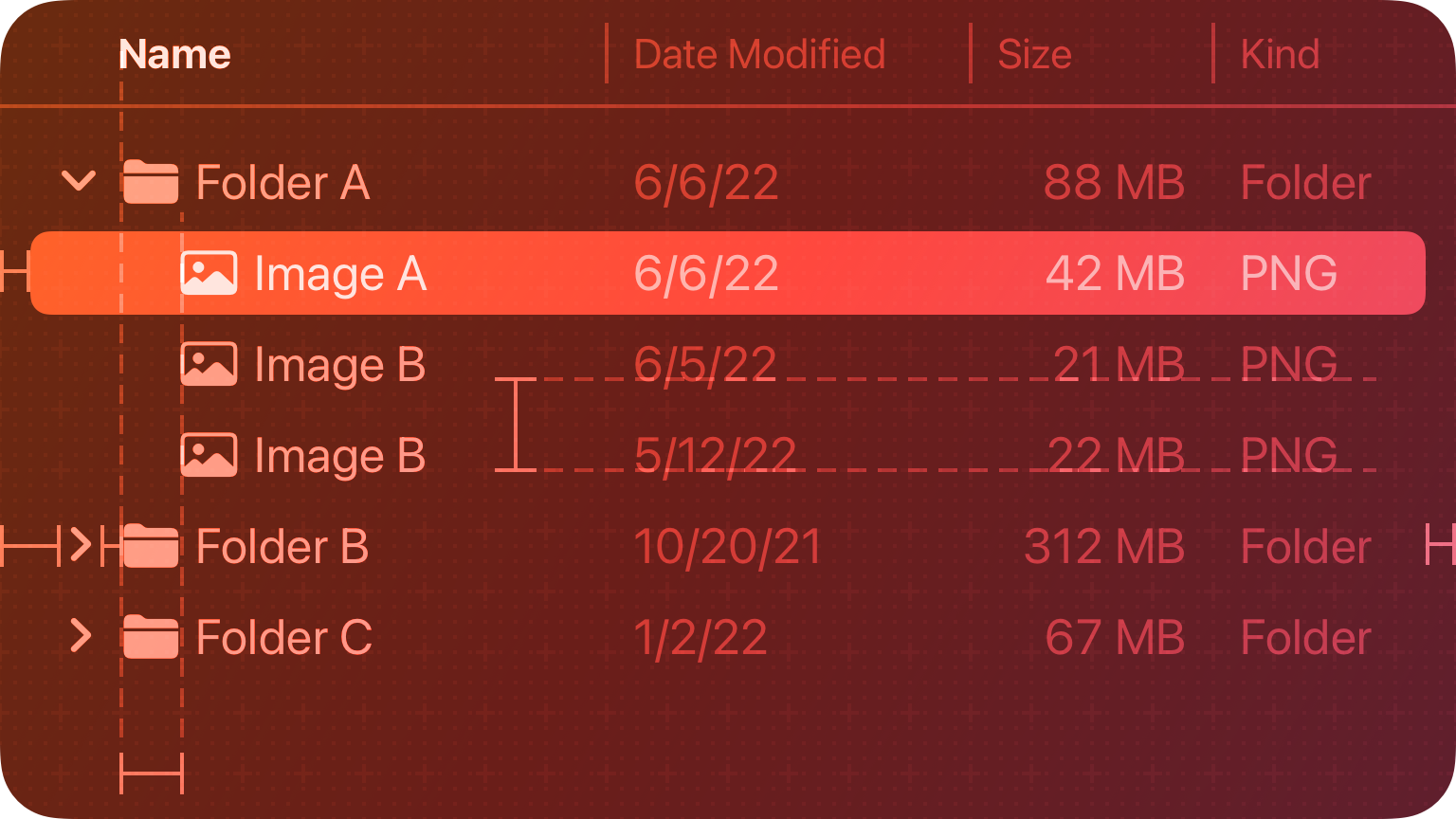This screenshot has width=1456, height=819.
Task: Sort list by Size column header
Action: 1034,55
